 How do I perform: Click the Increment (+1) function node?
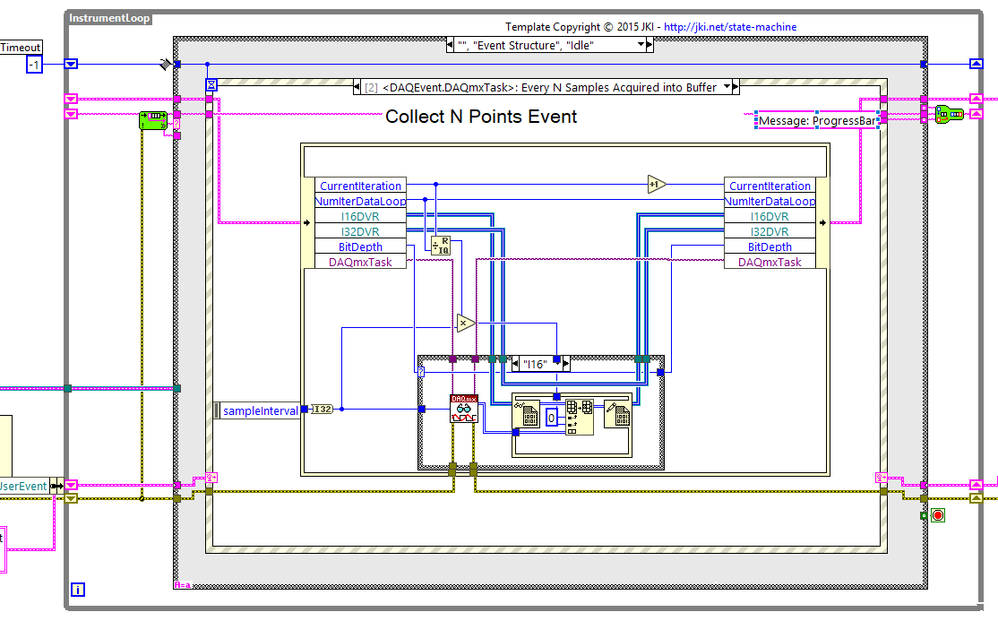pos(656,185)
